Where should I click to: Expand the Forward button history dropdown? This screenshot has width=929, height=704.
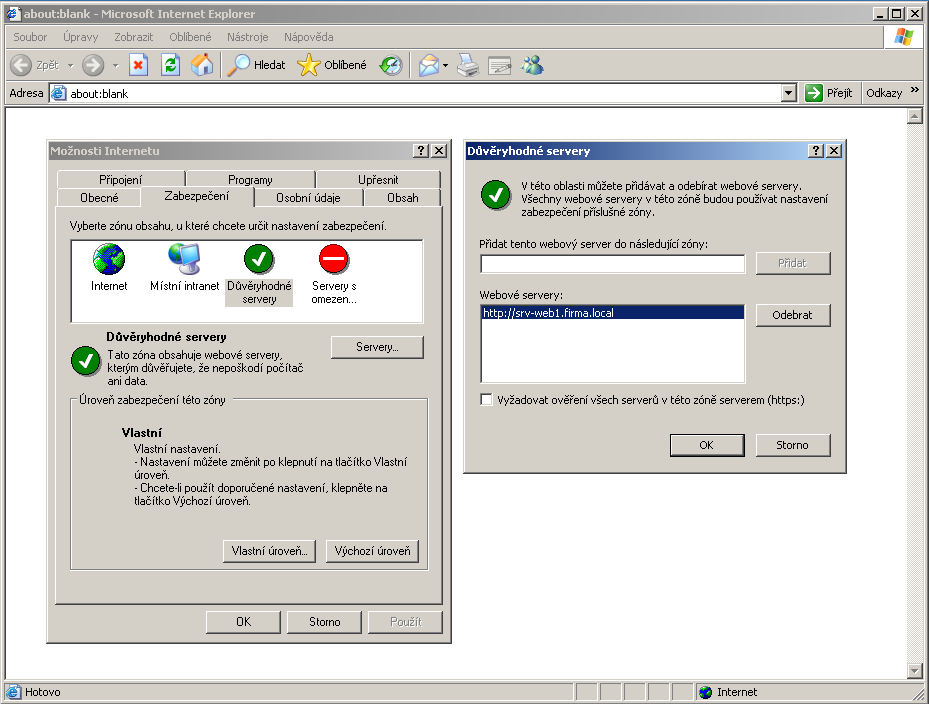click(116, 65)
